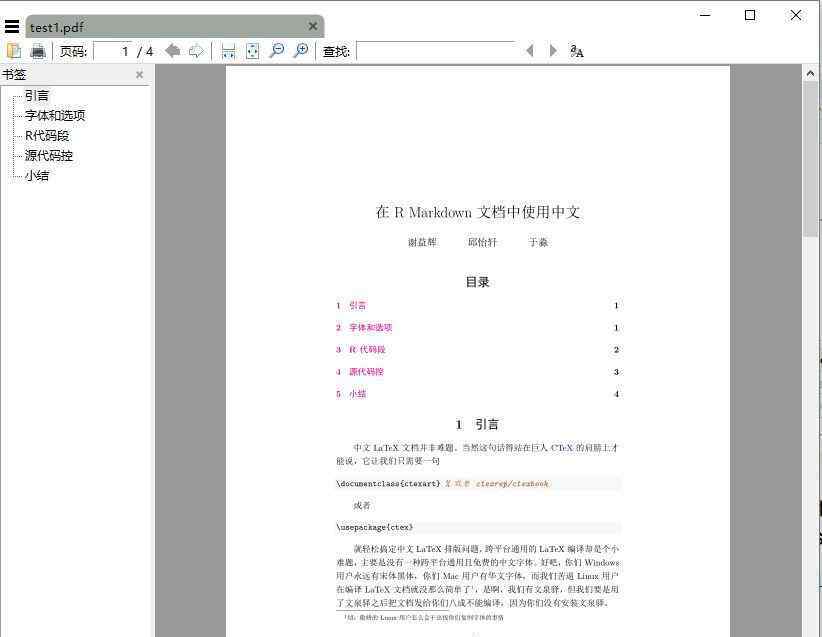Image resolution: width=822 pixels, height=637 pixels.
Task: Go to next page arrow
Action: pyautogui.click(x=197, y=51)
